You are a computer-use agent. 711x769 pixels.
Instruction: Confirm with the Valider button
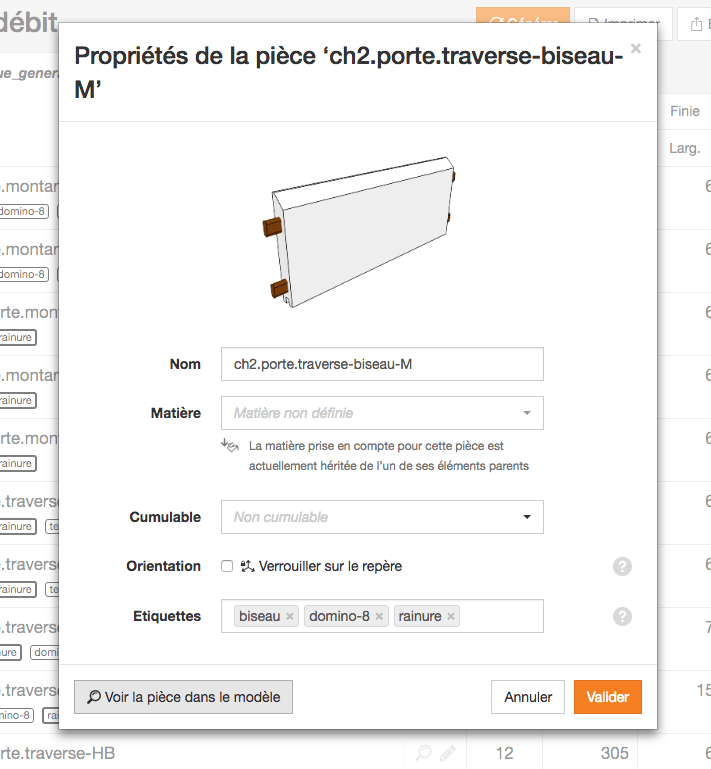pos(608,697)
